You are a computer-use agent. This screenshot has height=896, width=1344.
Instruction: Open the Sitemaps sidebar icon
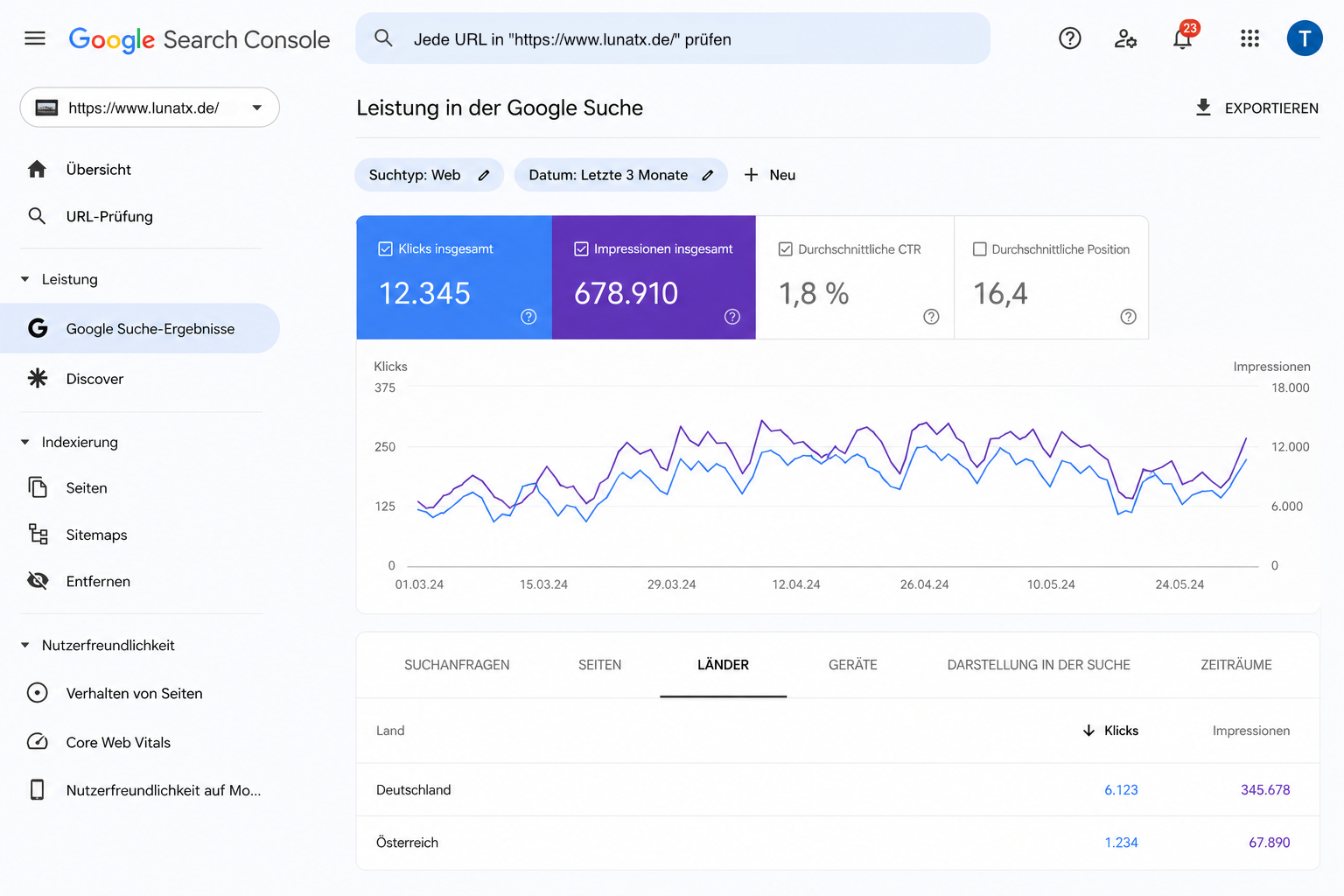[x=38, y=534]
